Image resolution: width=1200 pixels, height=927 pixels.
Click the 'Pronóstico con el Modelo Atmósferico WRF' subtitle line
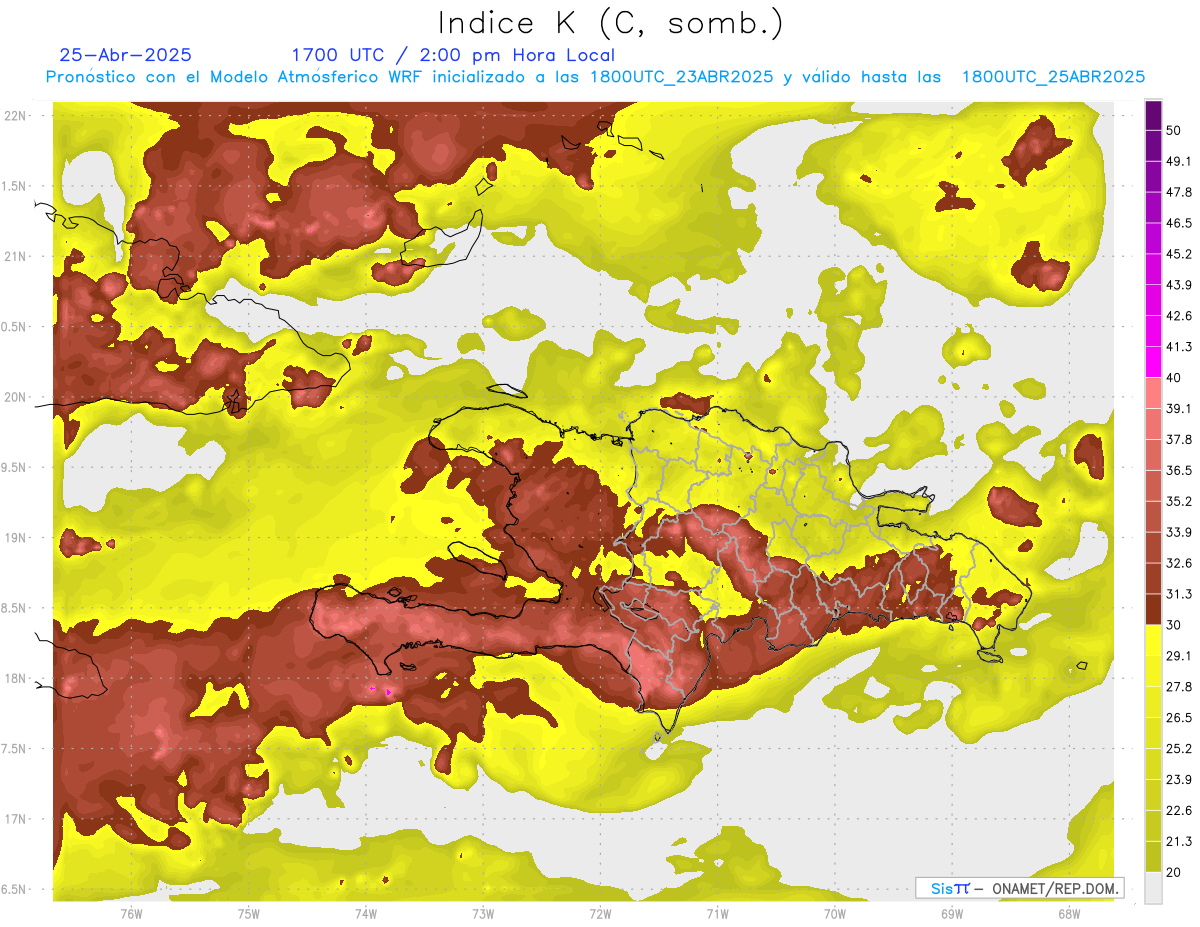coord(595,77)
